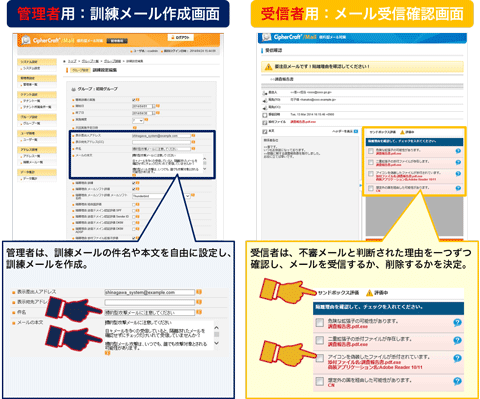Open アドレス一覧 in the admin sidebar
Viewport: 480px width, 399px height.
tap(32, 156)
